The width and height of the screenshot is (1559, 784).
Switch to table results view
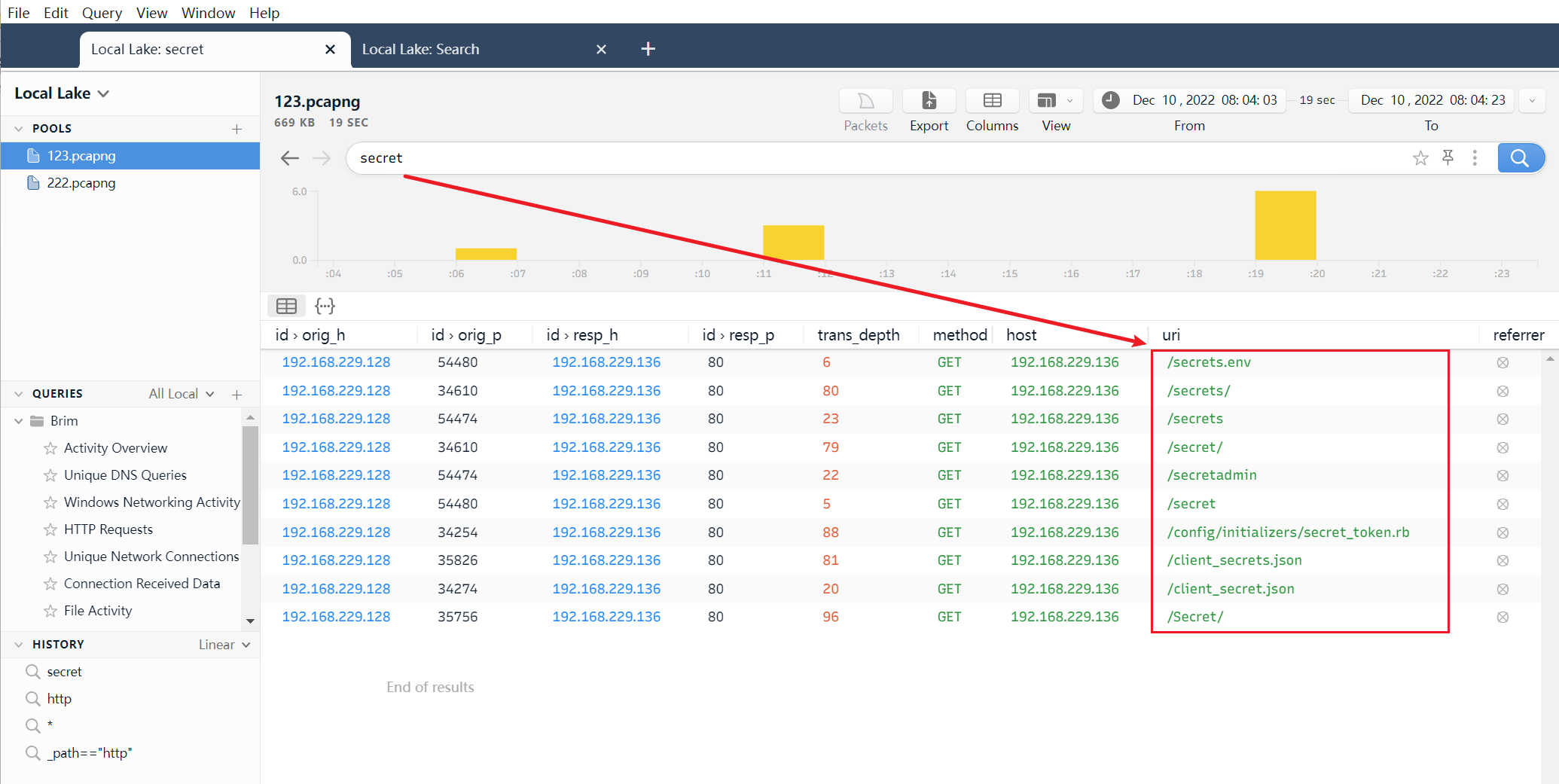click(x=286, y=306)
